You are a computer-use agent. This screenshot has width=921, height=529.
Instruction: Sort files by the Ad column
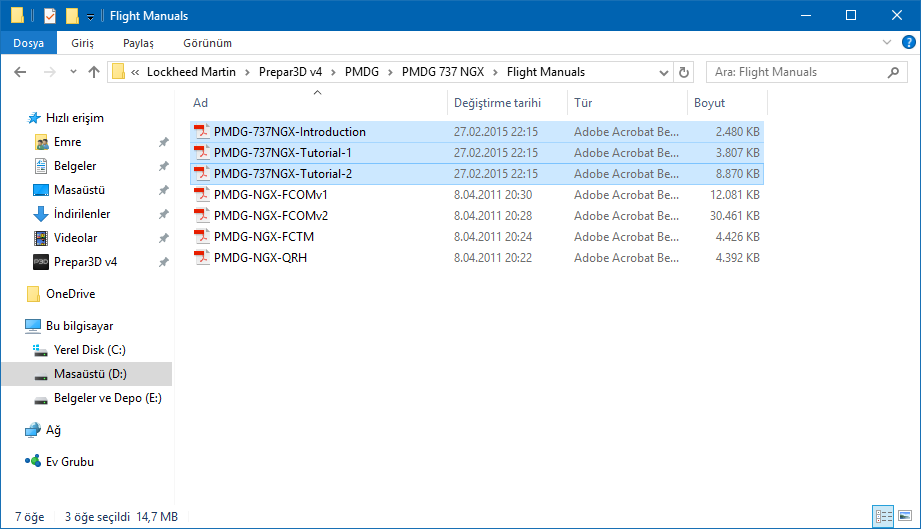tap(317, 103)
